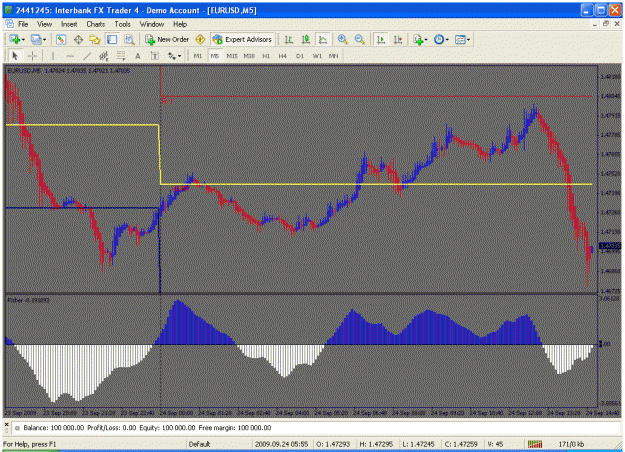The height and width of the screenshot is (452, 625).
Task: Zoom out of the chart
Action: [360, 39]
